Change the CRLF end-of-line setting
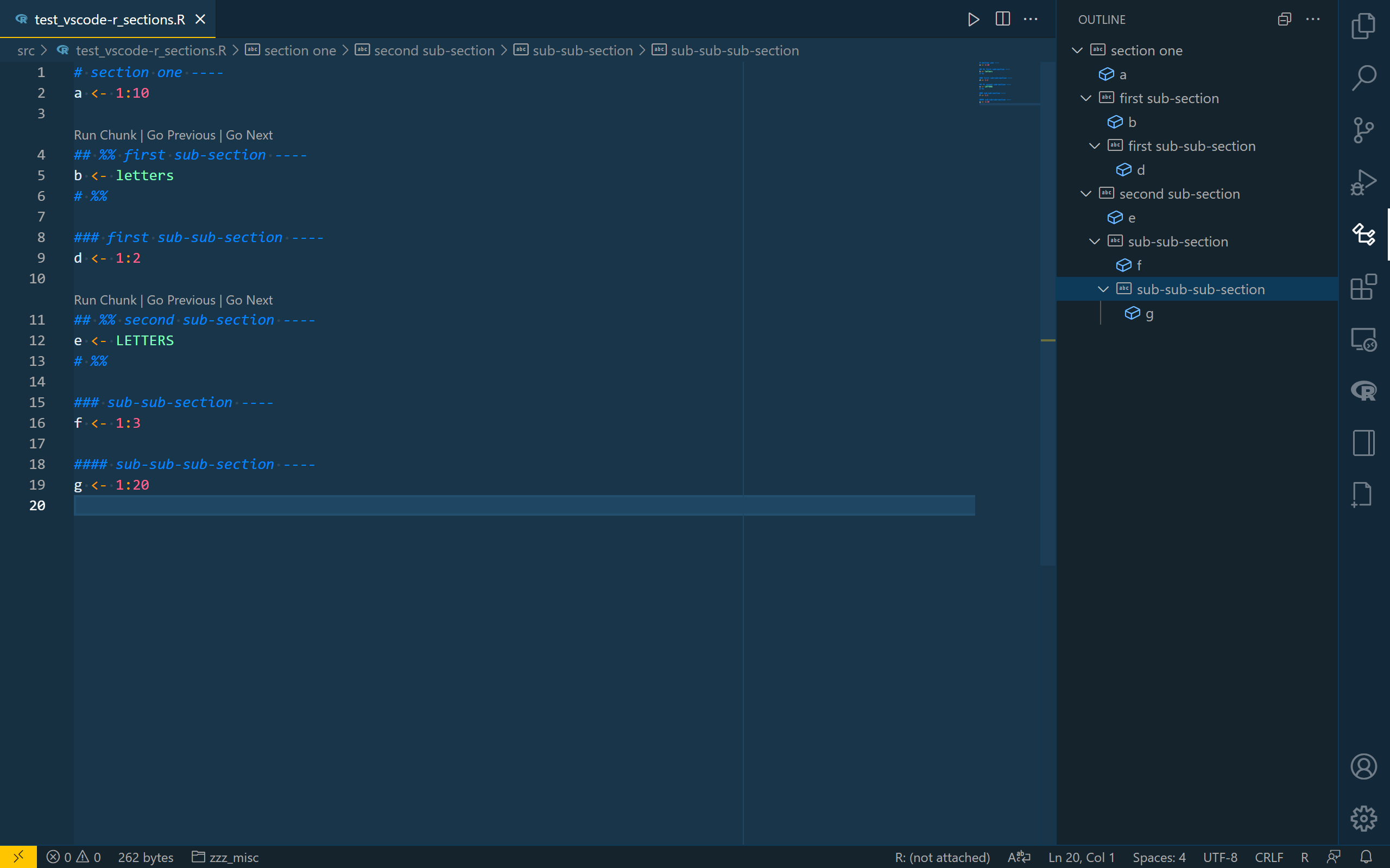Viewport: 1390px width, 868px height. point(1268,857)
